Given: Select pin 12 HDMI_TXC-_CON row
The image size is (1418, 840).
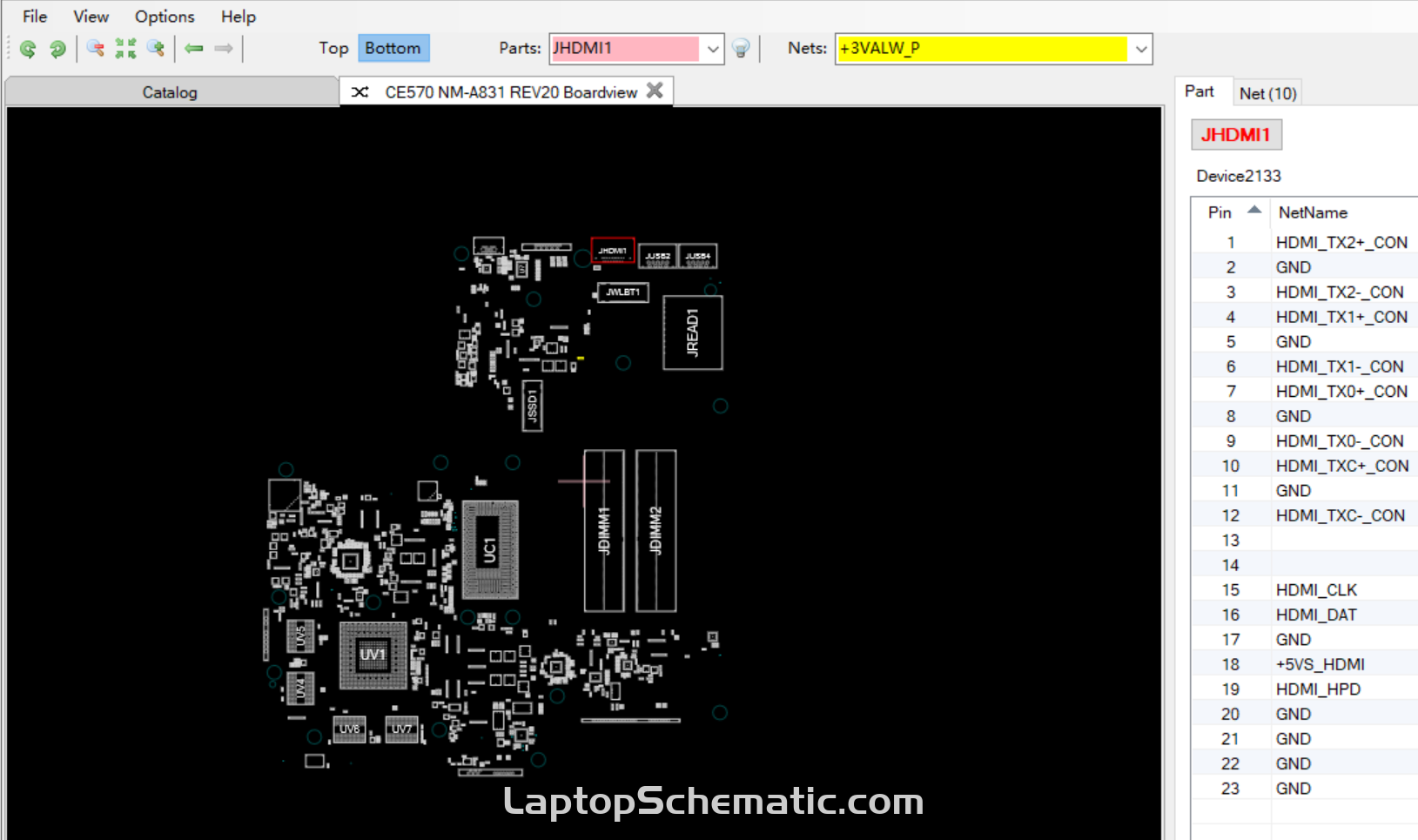Looking at the screenshot, I should pyautogui.click(x=1305, y=515).
